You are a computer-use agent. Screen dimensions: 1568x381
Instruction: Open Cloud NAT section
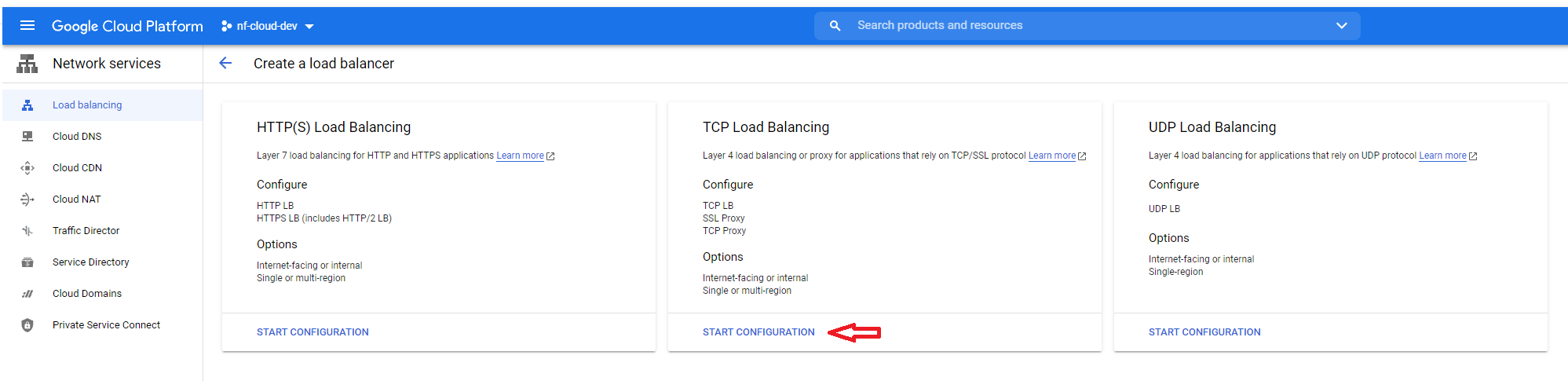point(77,200)
